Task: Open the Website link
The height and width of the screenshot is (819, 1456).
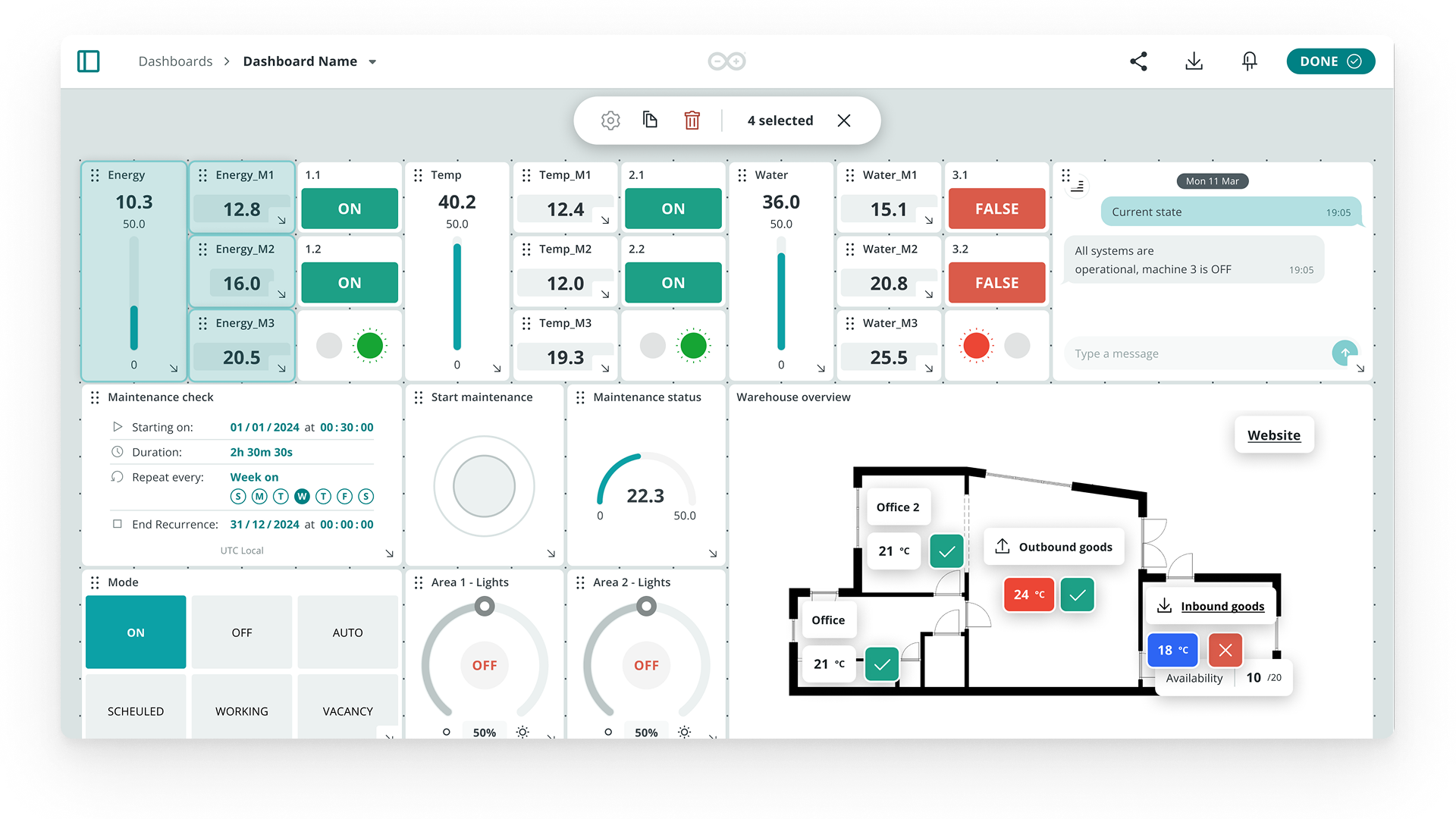Action: [x=1274, y=435]
